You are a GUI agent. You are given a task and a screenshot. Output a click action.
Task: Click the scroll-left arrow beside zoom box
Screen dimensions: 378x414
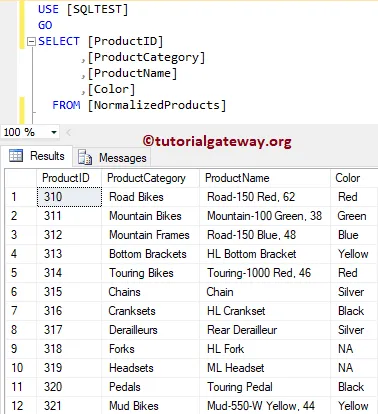[68, 133]
